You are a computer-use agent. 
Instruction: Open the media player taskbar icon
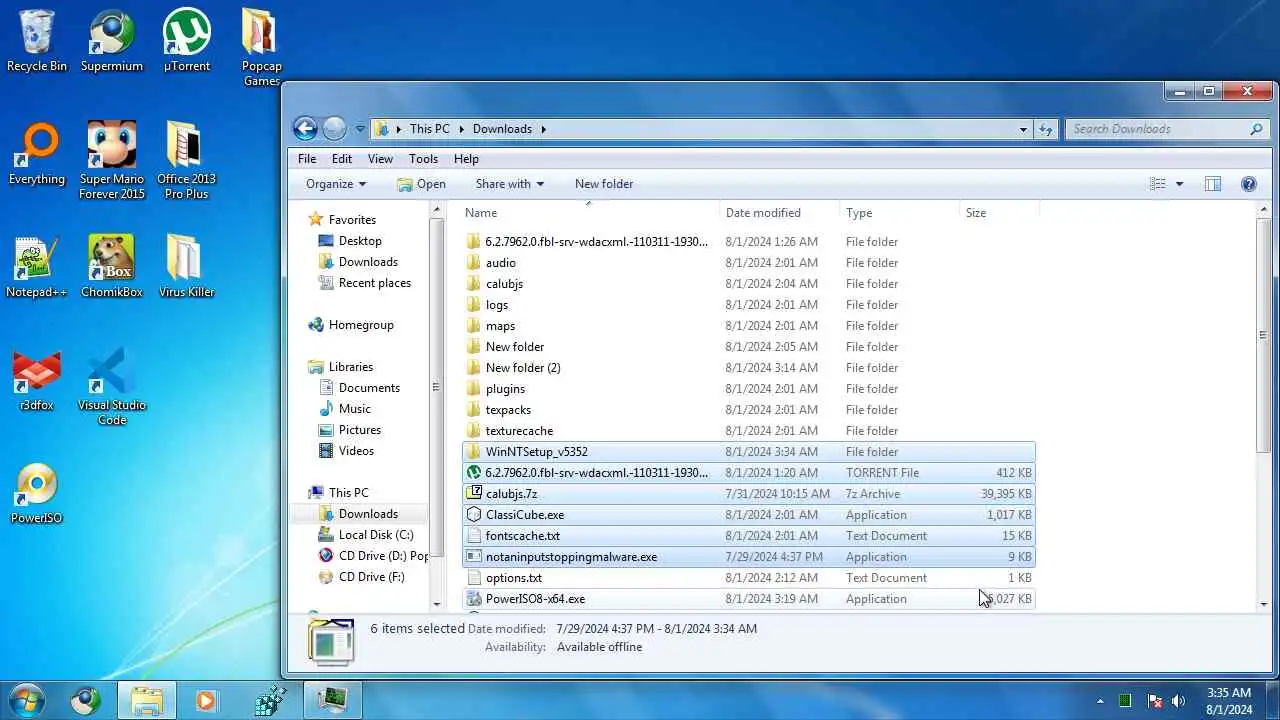click(x=207, y=701)
